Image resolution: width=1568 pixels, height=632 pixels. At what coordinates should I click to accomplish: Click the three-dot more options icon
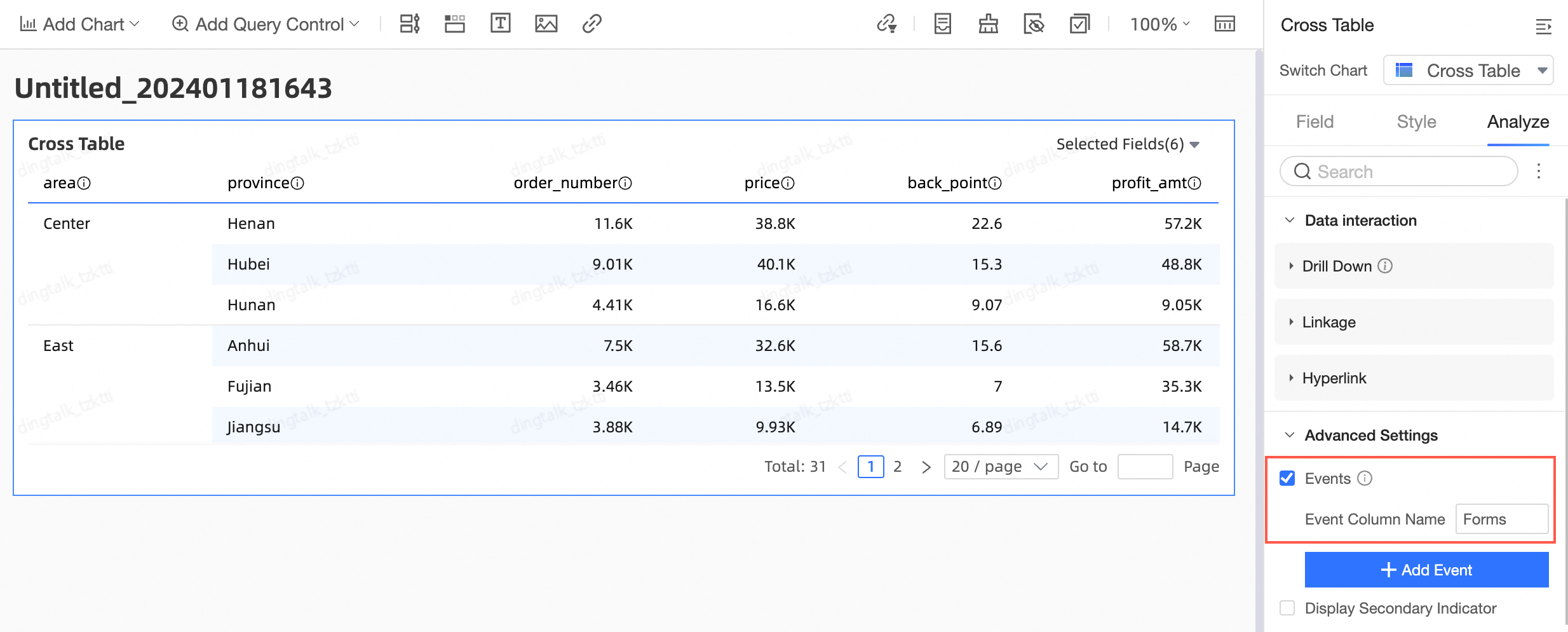coord(1538,171)
